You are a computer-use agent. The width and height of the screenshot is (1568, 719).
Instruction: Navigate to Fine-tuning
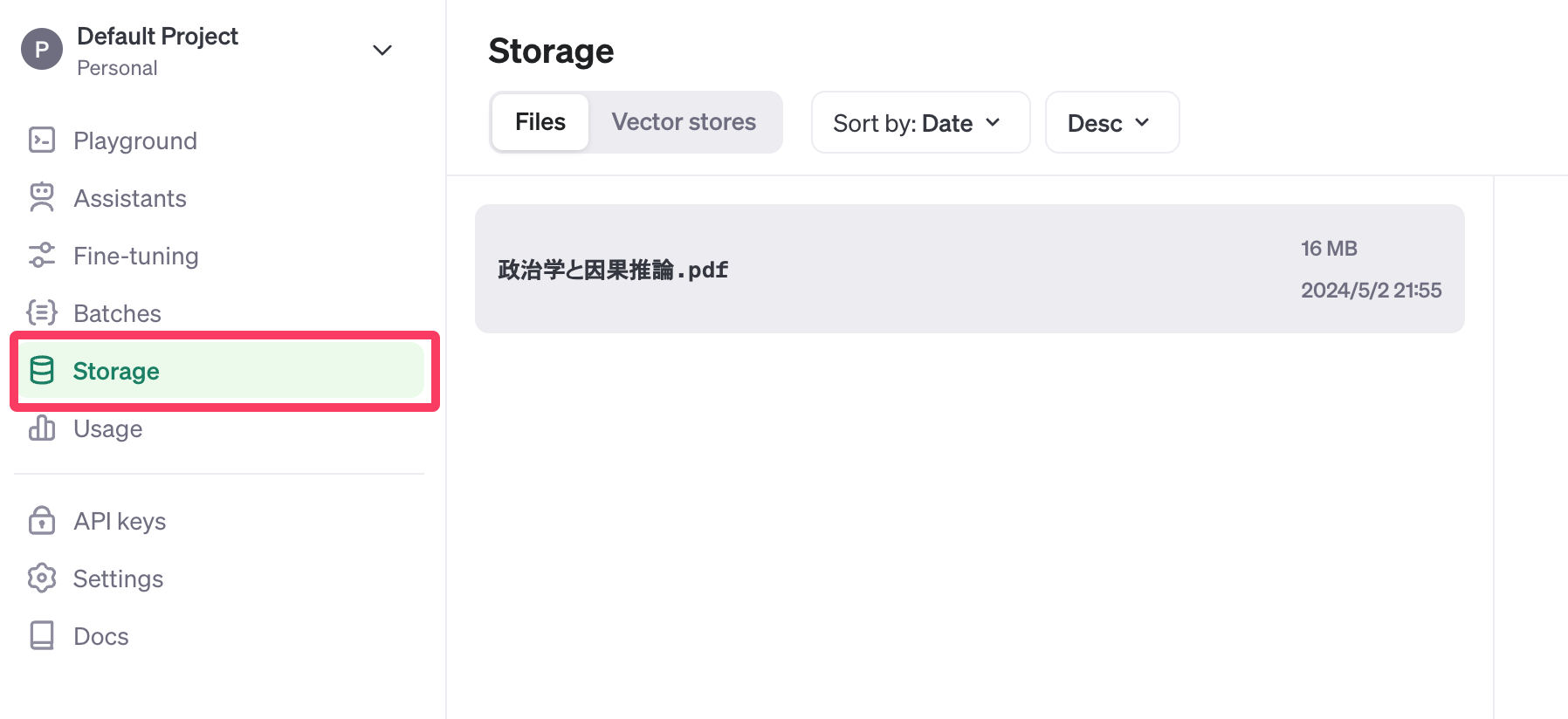click(x=136, y=256)
